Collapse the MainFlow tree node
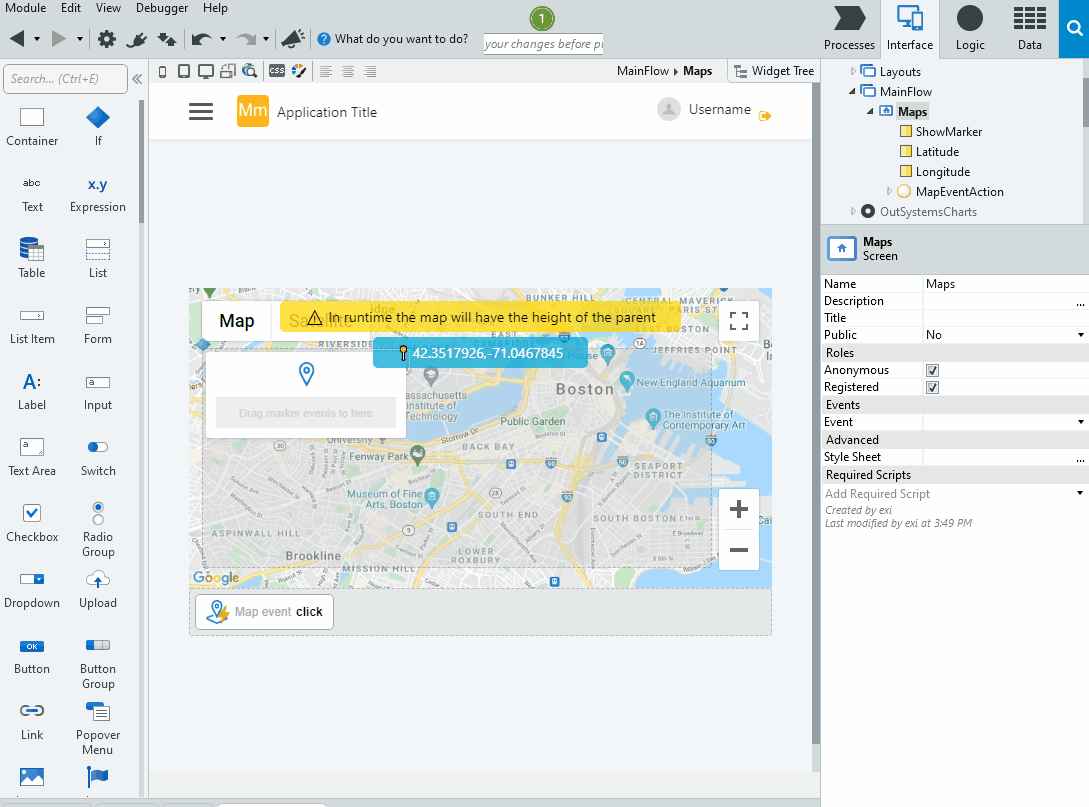 pos(852,92)
